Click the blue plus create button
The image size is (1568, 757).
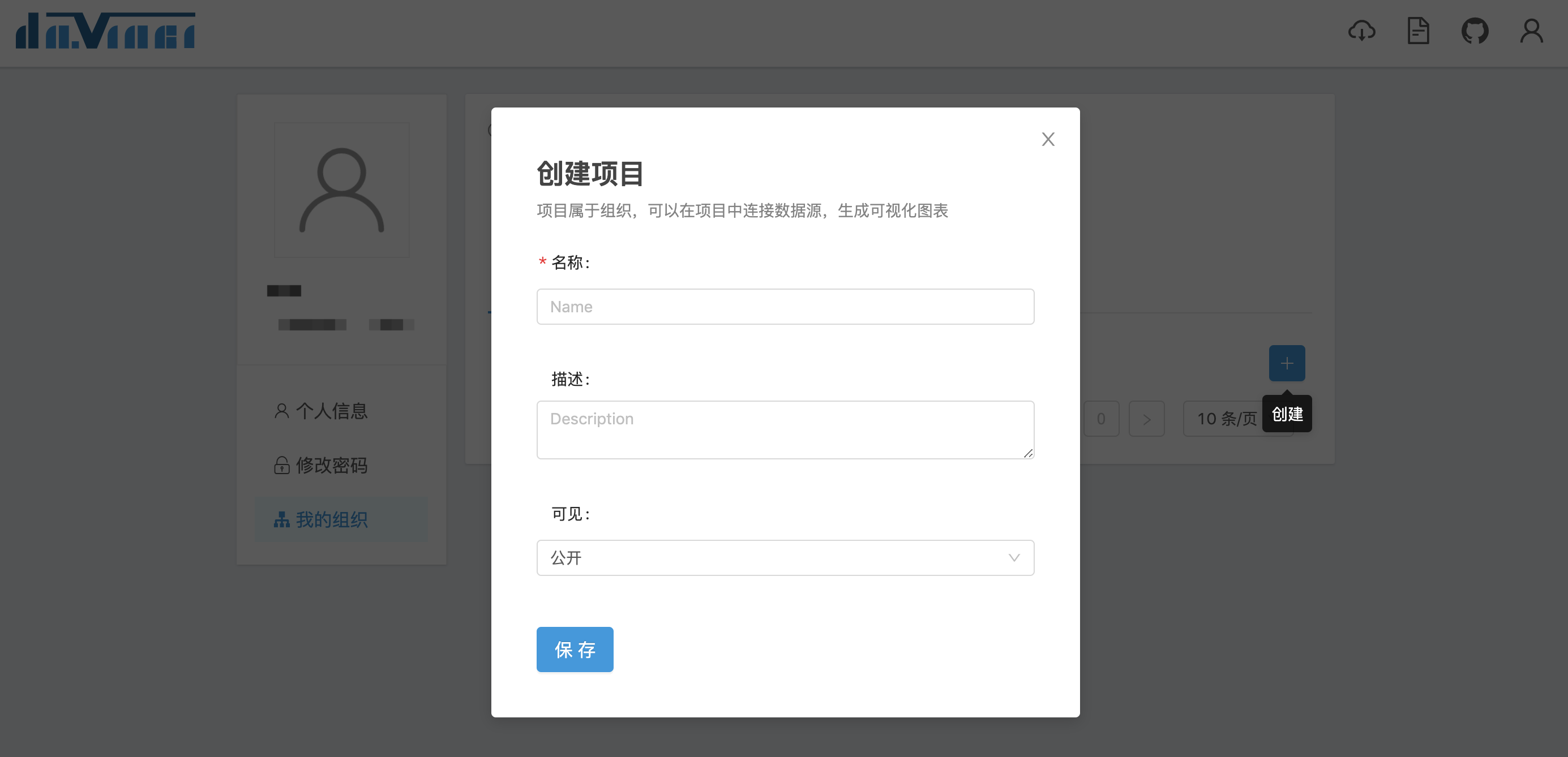1286,363
